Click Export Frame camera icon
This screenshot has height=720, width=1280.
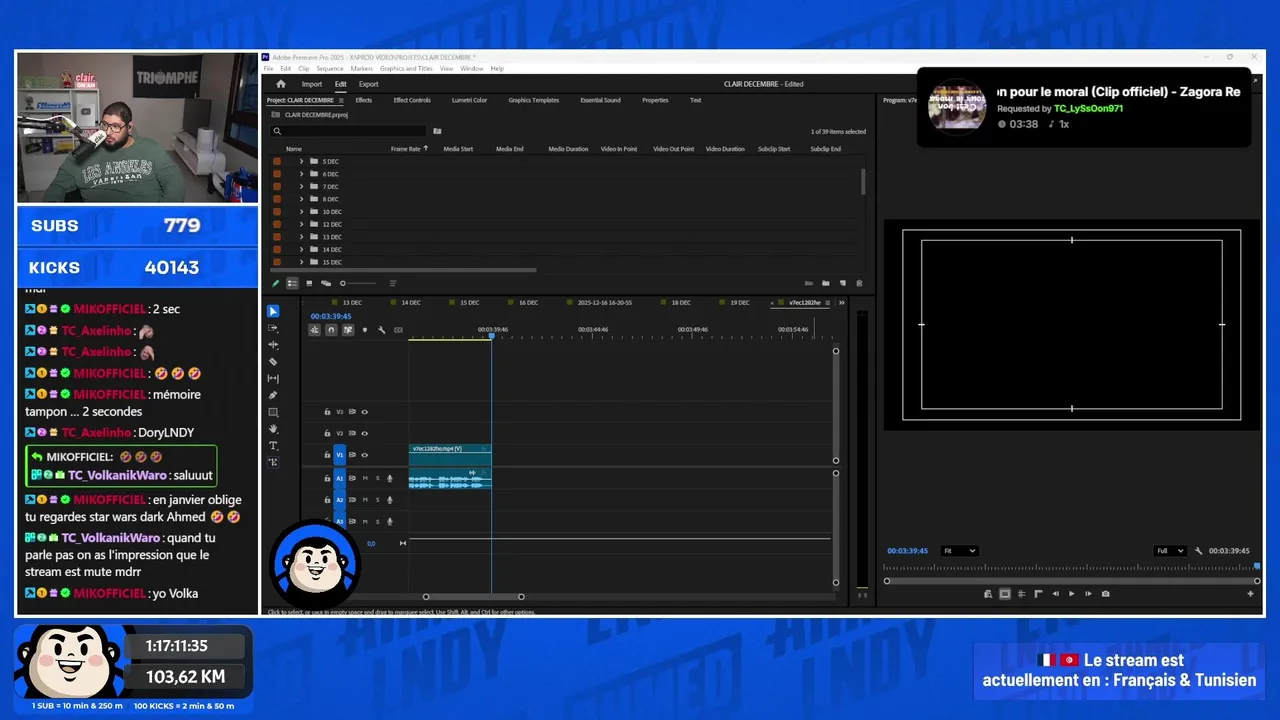(x=1105, y=594)
